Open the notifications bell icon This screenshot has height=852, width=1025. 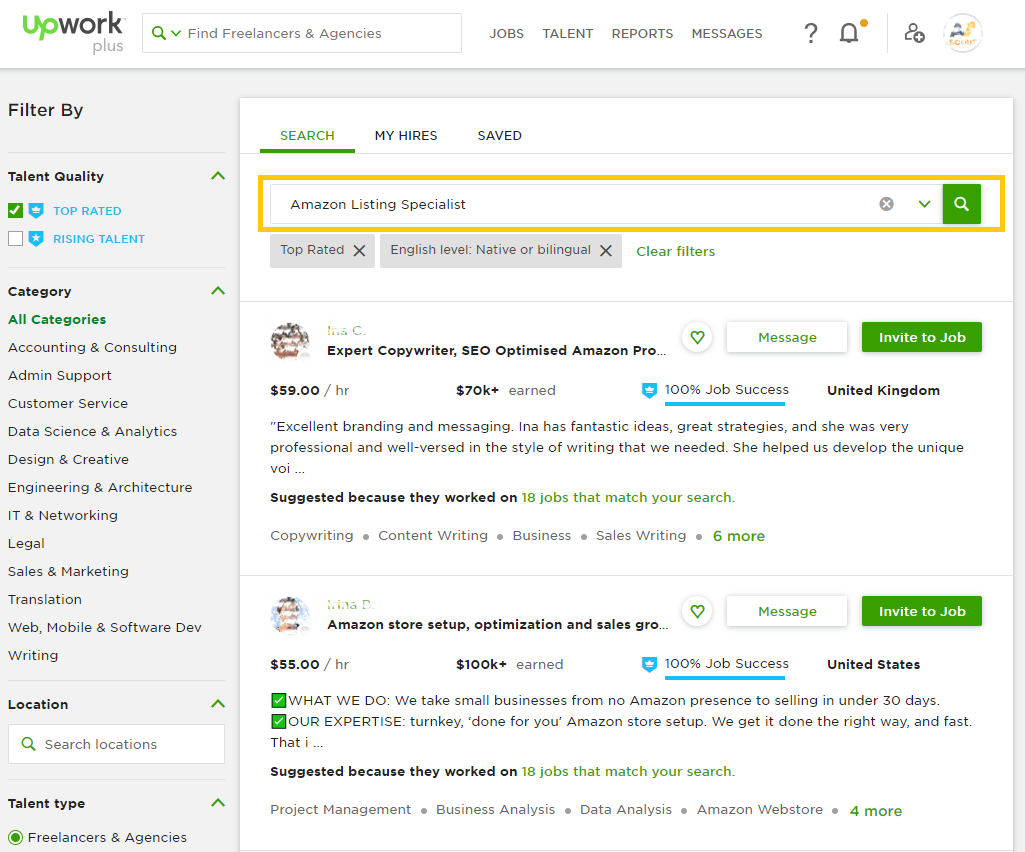[849, 33]
